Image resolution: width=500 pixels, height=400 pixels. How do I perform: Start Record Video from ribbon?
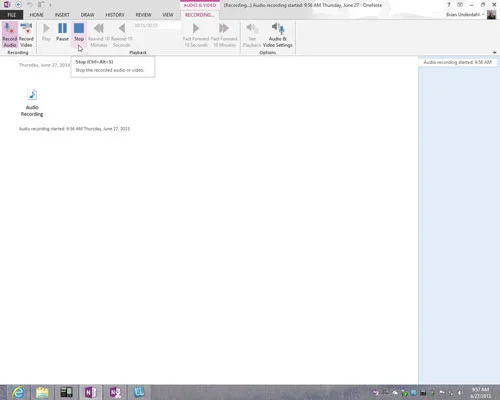tap(26, 35)
